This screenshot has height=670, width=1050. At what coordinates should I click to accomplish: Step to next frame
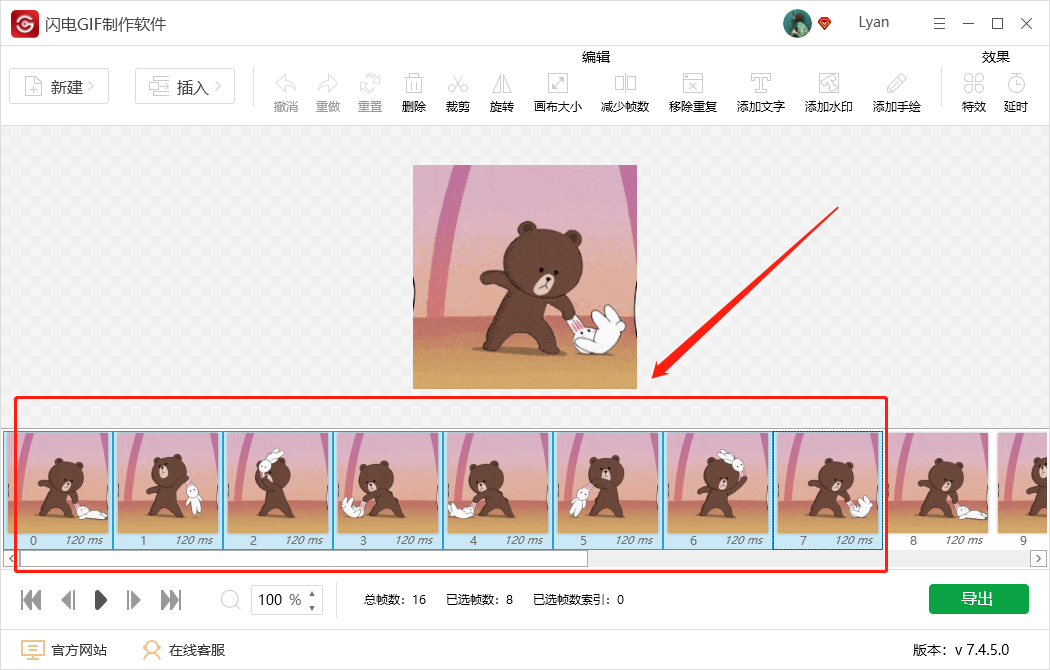point(133,600)
